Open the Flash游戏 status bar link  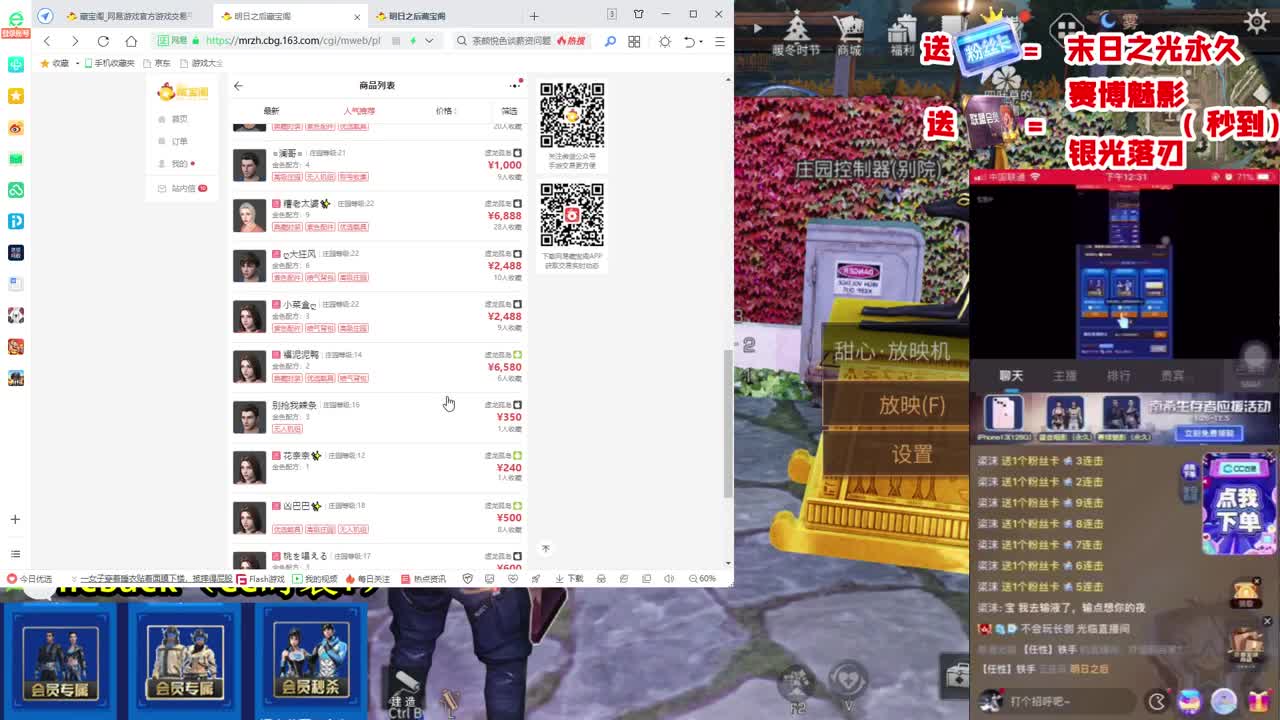tap(261, 578)
